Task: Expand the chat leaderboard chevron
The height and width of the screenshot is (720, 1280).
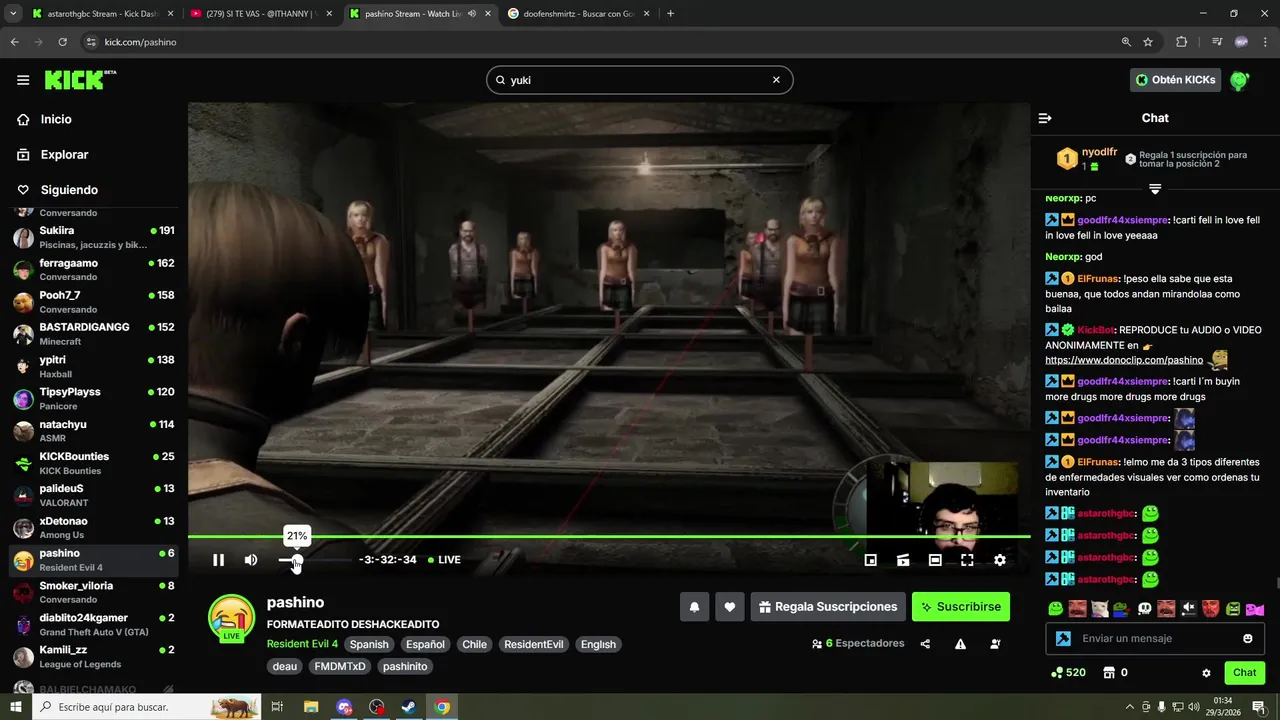Action: click(1155, 189)
